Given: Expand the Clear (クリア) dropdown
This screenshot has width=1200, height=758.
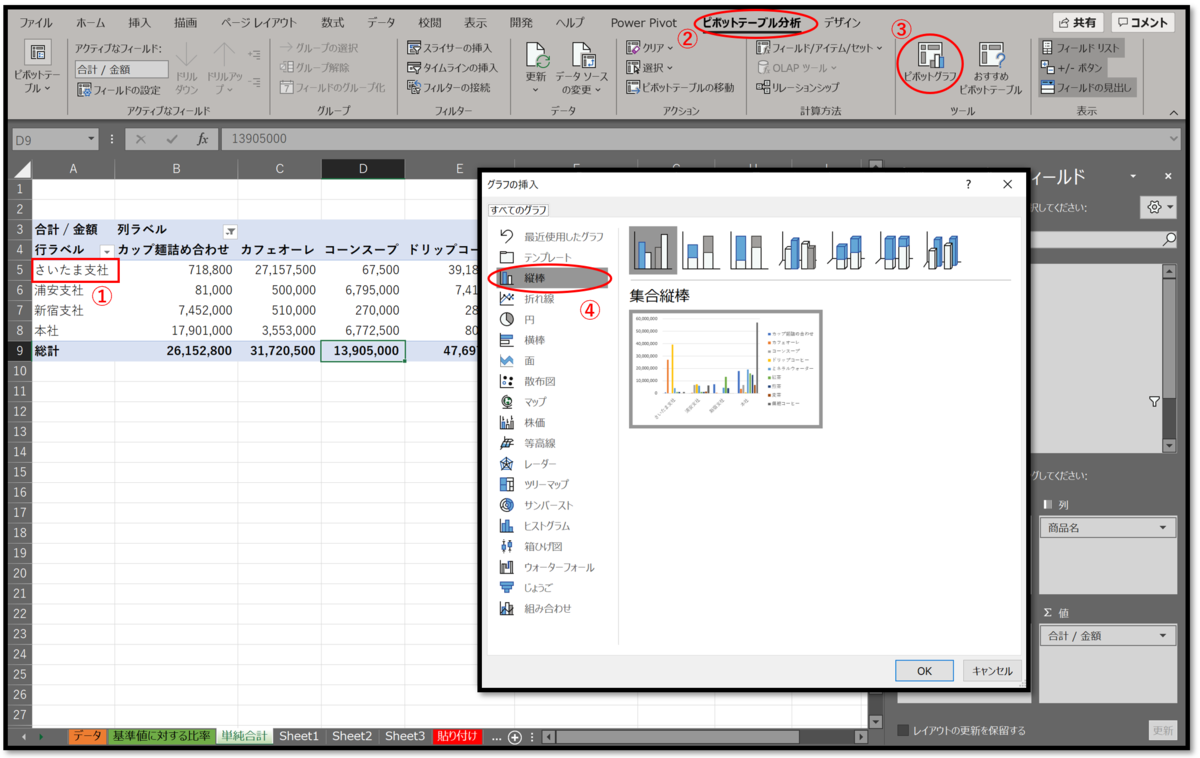Looking at the screenshot, I should [x=650, y=47].
